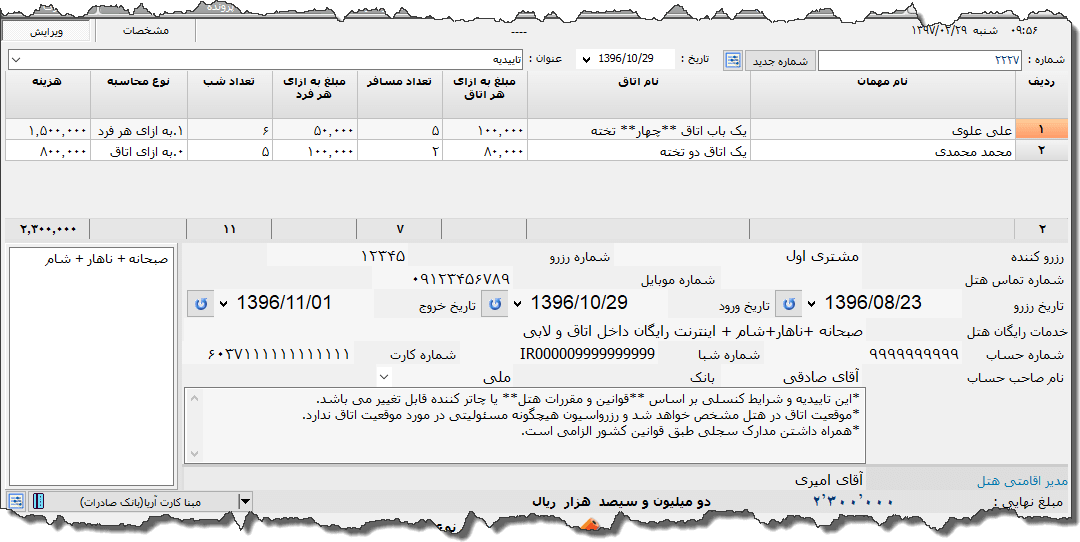Viewport: 1080px width, 542px height.
Task: Click the نام مهمان column header
Action: click(884, 94)
